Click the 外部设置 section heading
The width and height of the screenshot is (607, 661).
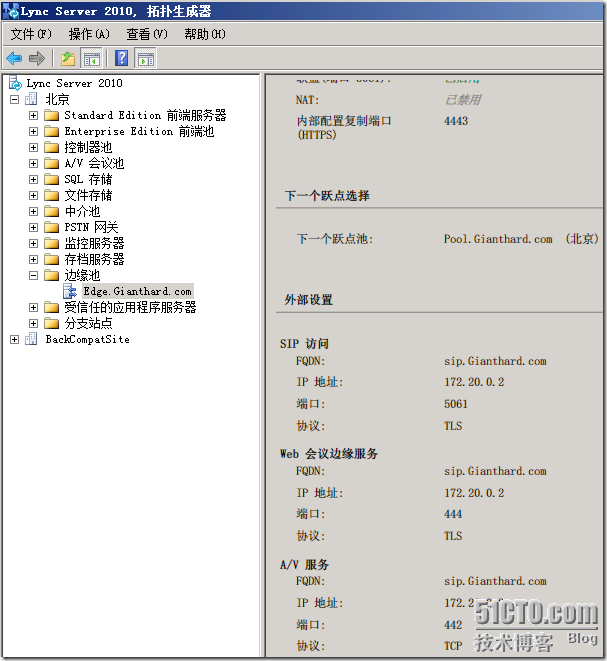309,300
